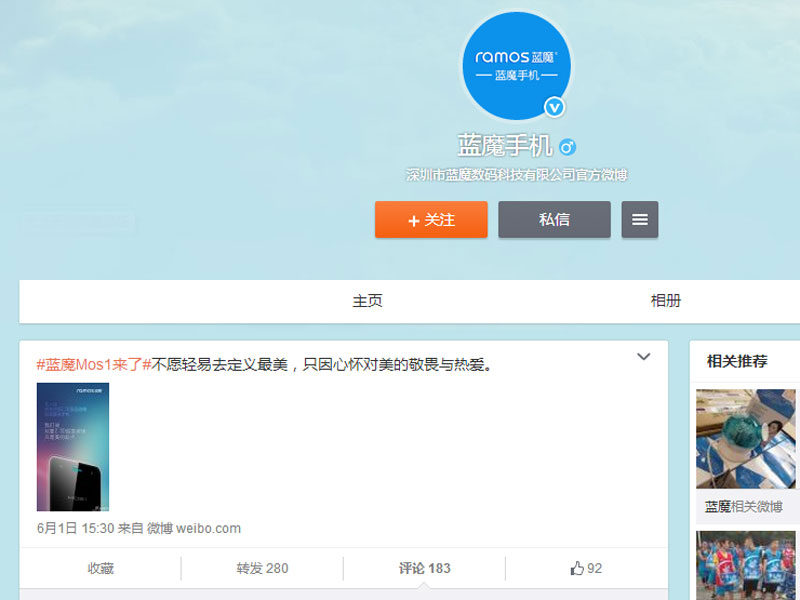Screen dimensions: 800x600
Task: Switch to the 相册 tab
Action: (666, 301)
